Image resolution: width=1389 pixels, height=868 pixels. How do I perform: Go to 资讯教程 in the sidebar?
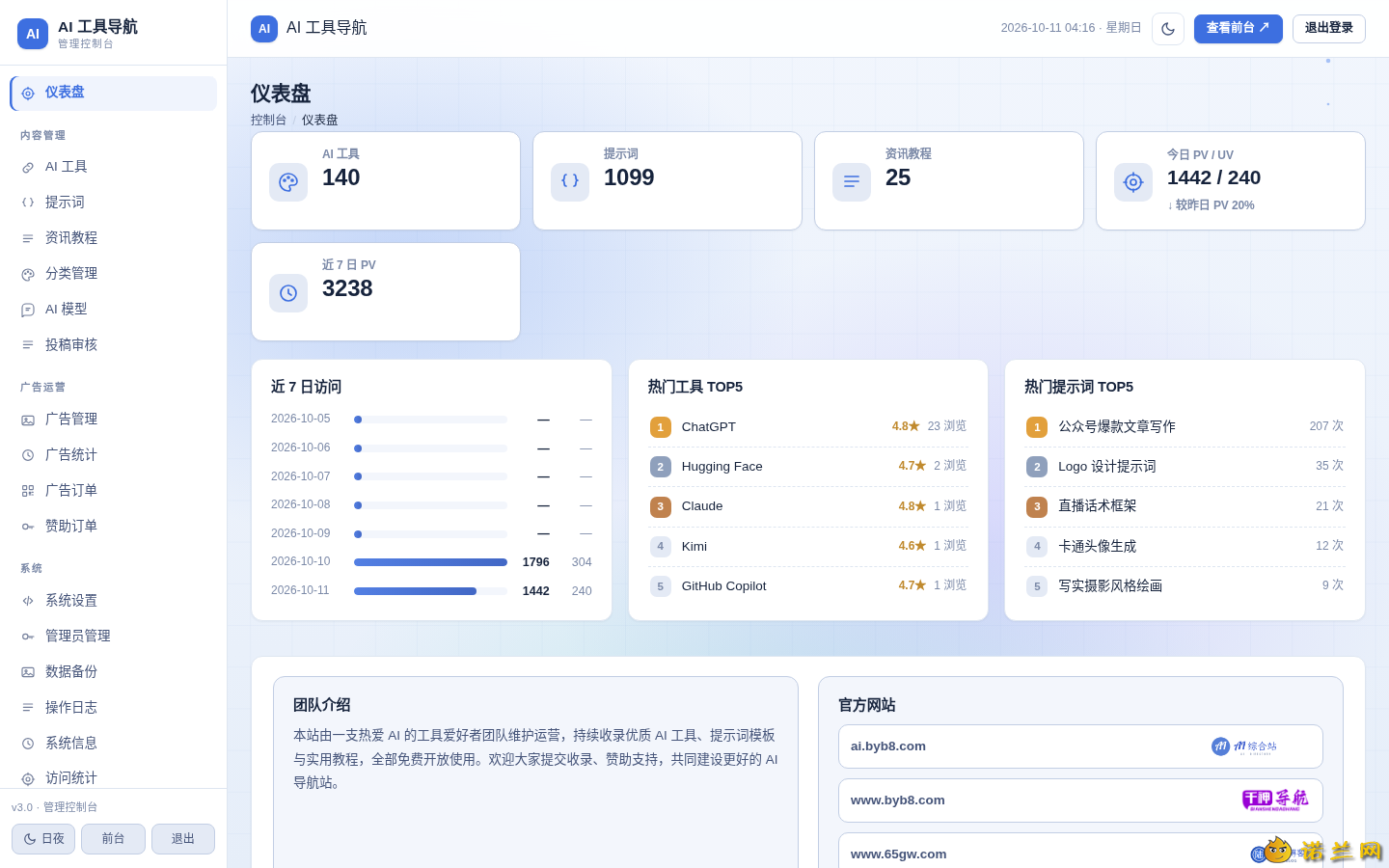[x=114, y=238]
